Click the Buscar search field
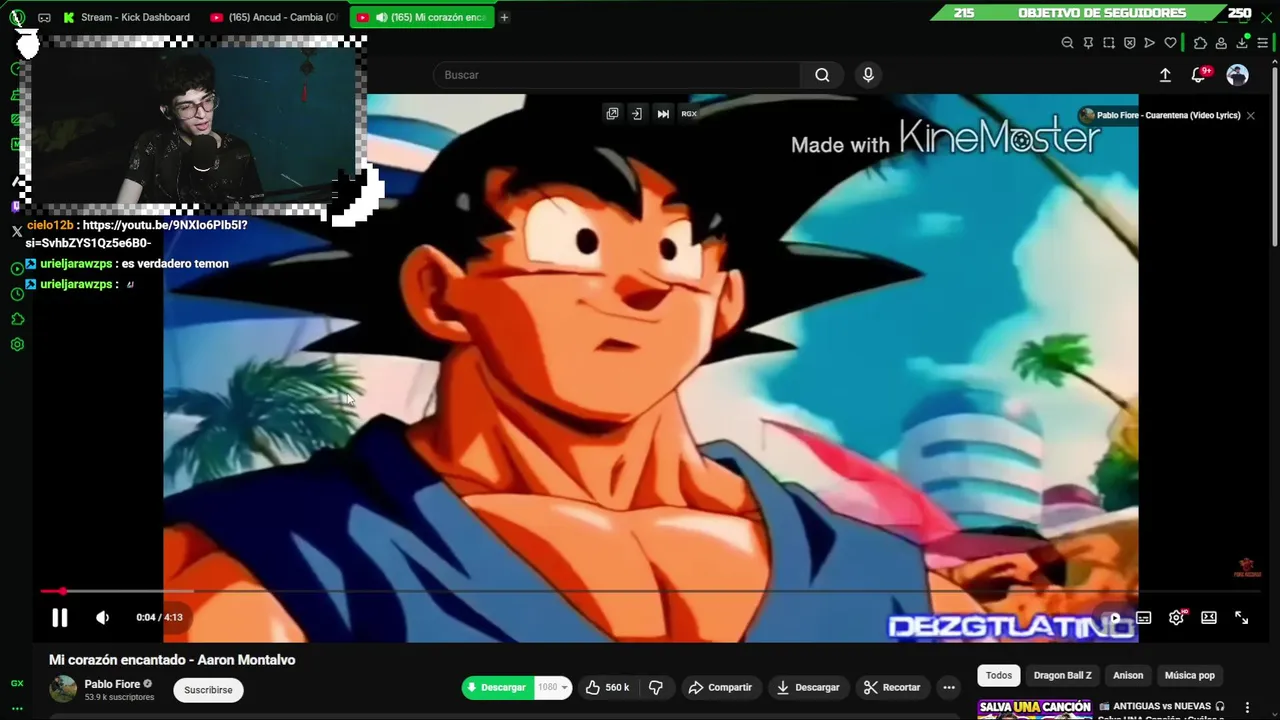Viewport: 1280px width, 720px height. 617,75
